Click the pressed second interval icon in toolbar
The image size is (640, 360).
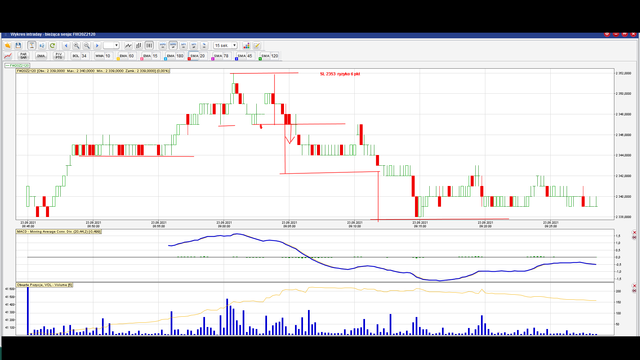click(173, 46)
